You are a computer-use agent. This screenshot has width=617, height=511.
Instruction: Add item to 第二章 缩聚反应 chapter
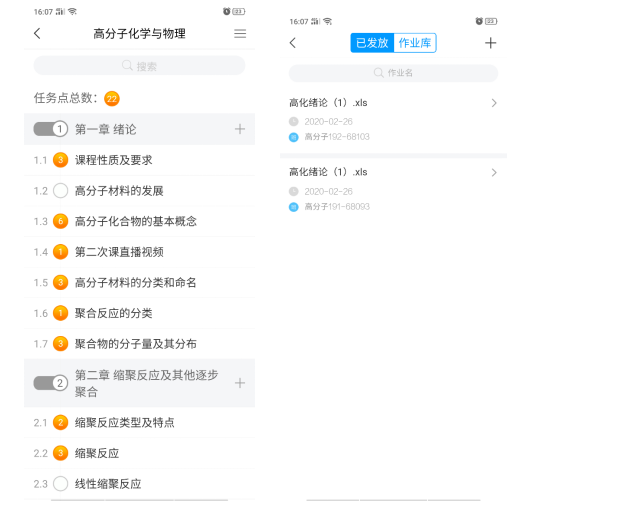240,383
